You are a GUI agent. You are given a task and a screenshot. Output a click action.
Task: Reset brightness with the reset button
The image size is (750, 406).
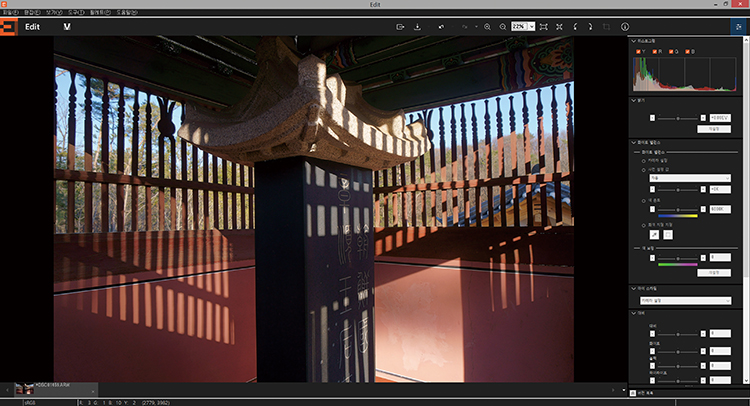[x=714, y=129]
